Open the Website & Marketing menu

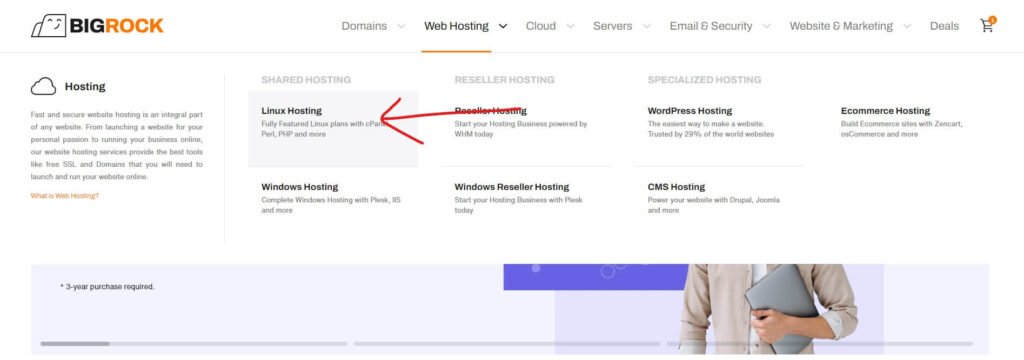(x=841, y=26)
